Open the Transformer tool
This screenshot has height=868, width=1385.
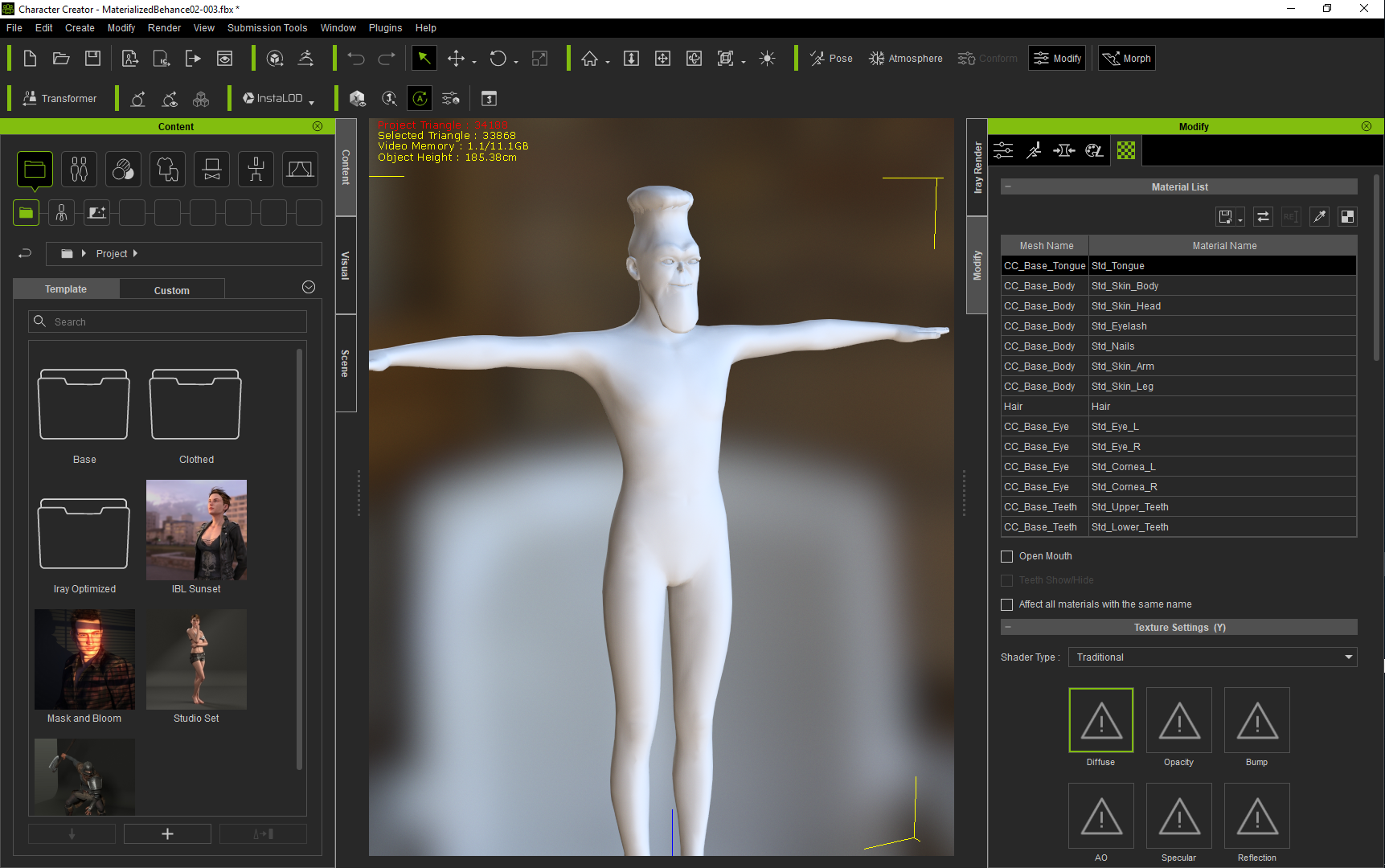[x=59, y=98]
